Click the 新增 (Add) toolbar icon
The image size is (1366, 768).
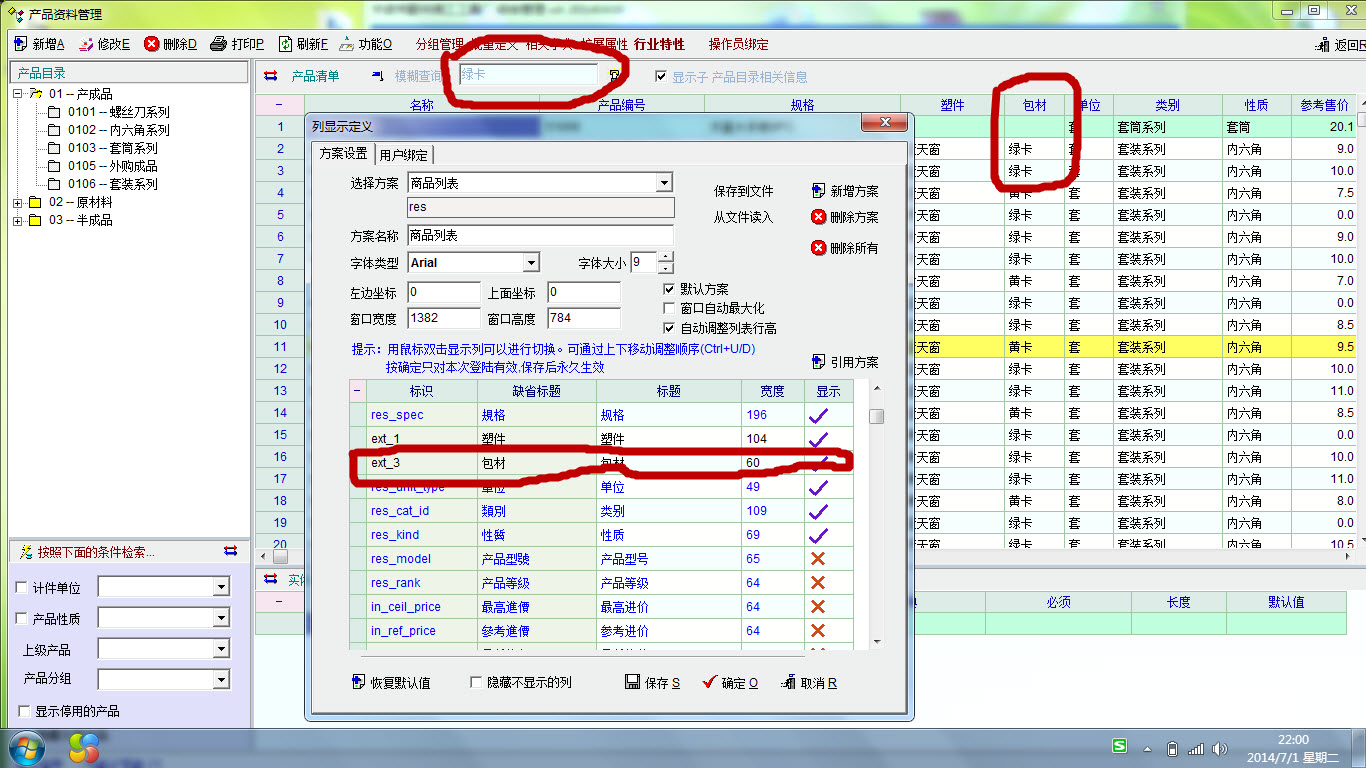click(x=20, y=44)
